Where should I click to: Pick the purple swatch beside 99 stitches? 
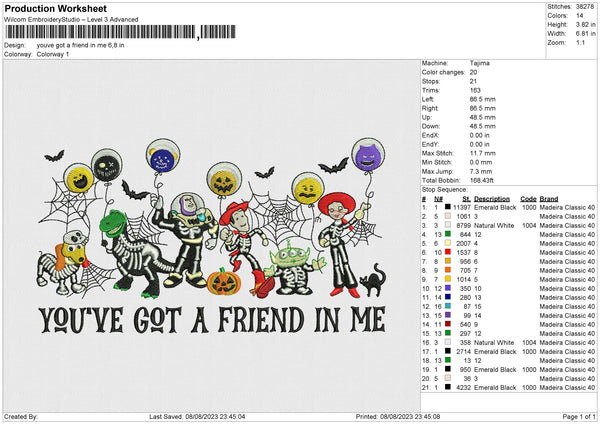[447, 315]
